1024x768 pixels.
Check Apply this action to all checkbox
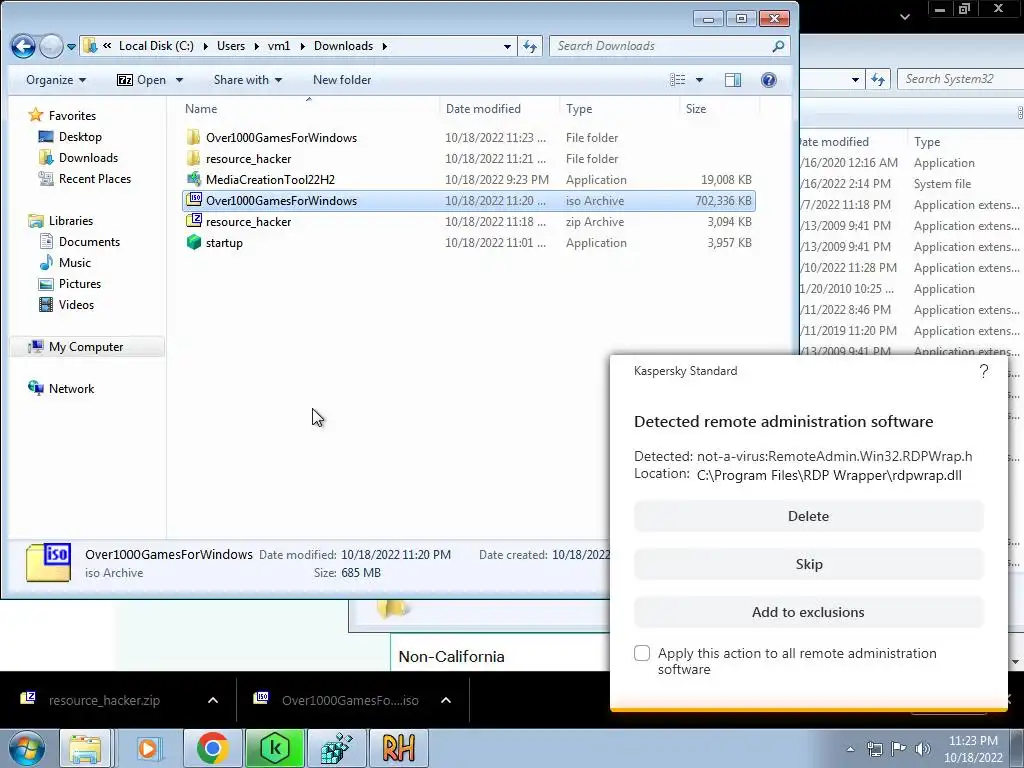click(x=642, y=653)
